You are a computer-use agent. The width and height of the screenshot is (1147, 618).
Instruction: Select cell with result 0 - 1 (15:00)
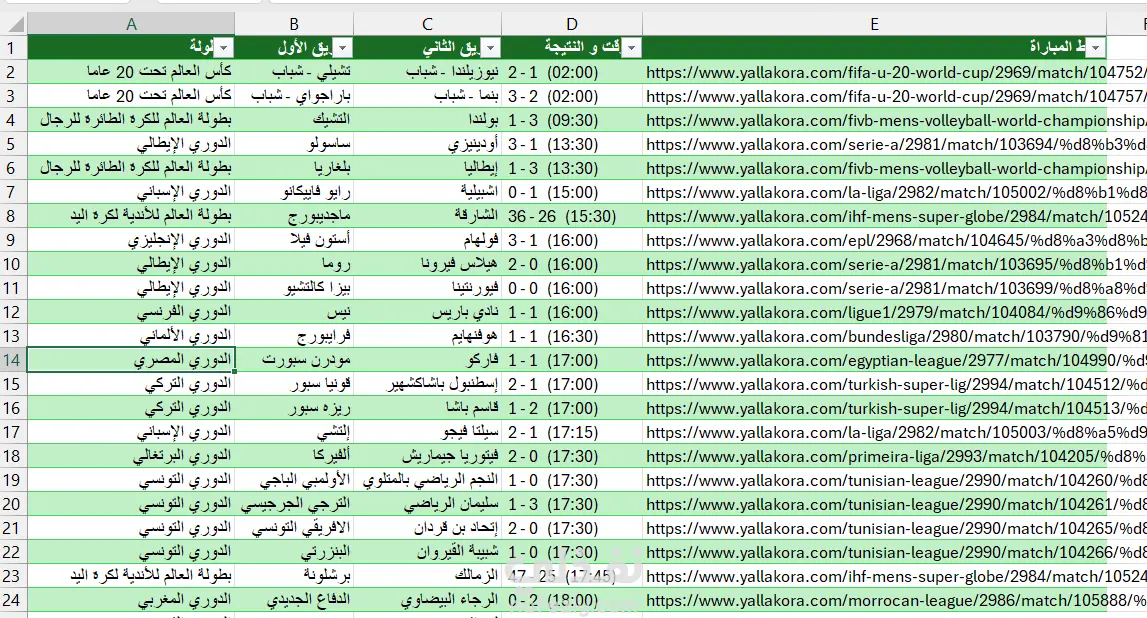click(x=572, y=192)
